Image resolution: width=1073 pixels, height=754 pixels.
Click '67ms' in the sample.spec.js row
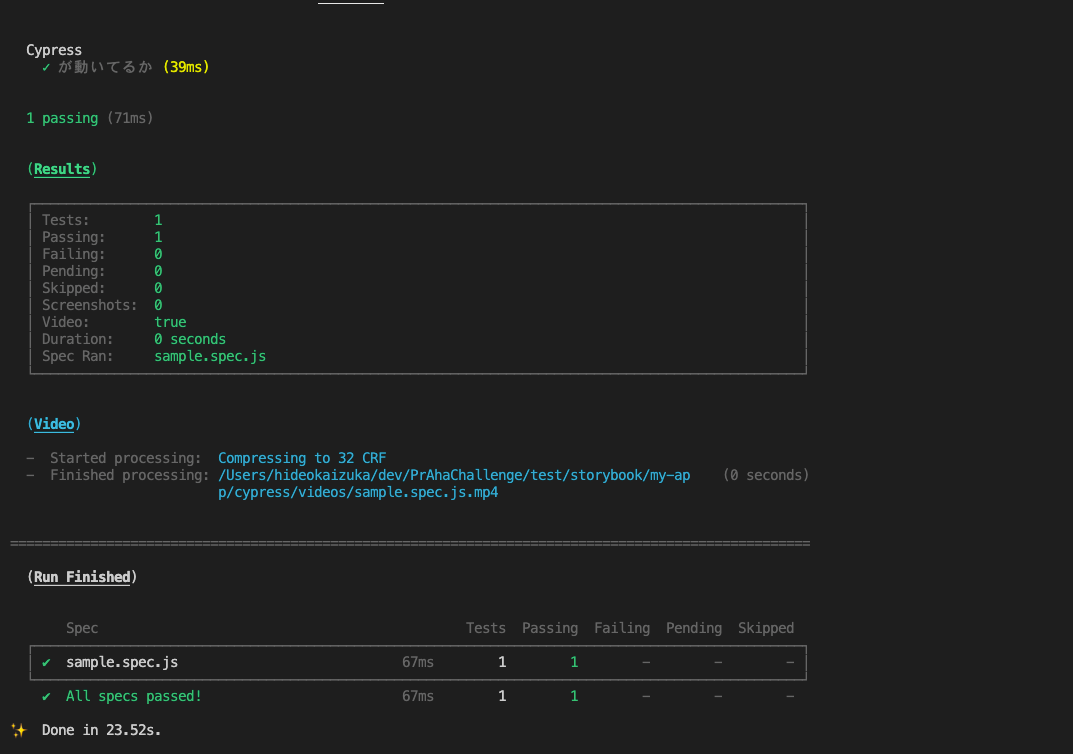click(x=418, y=662)
